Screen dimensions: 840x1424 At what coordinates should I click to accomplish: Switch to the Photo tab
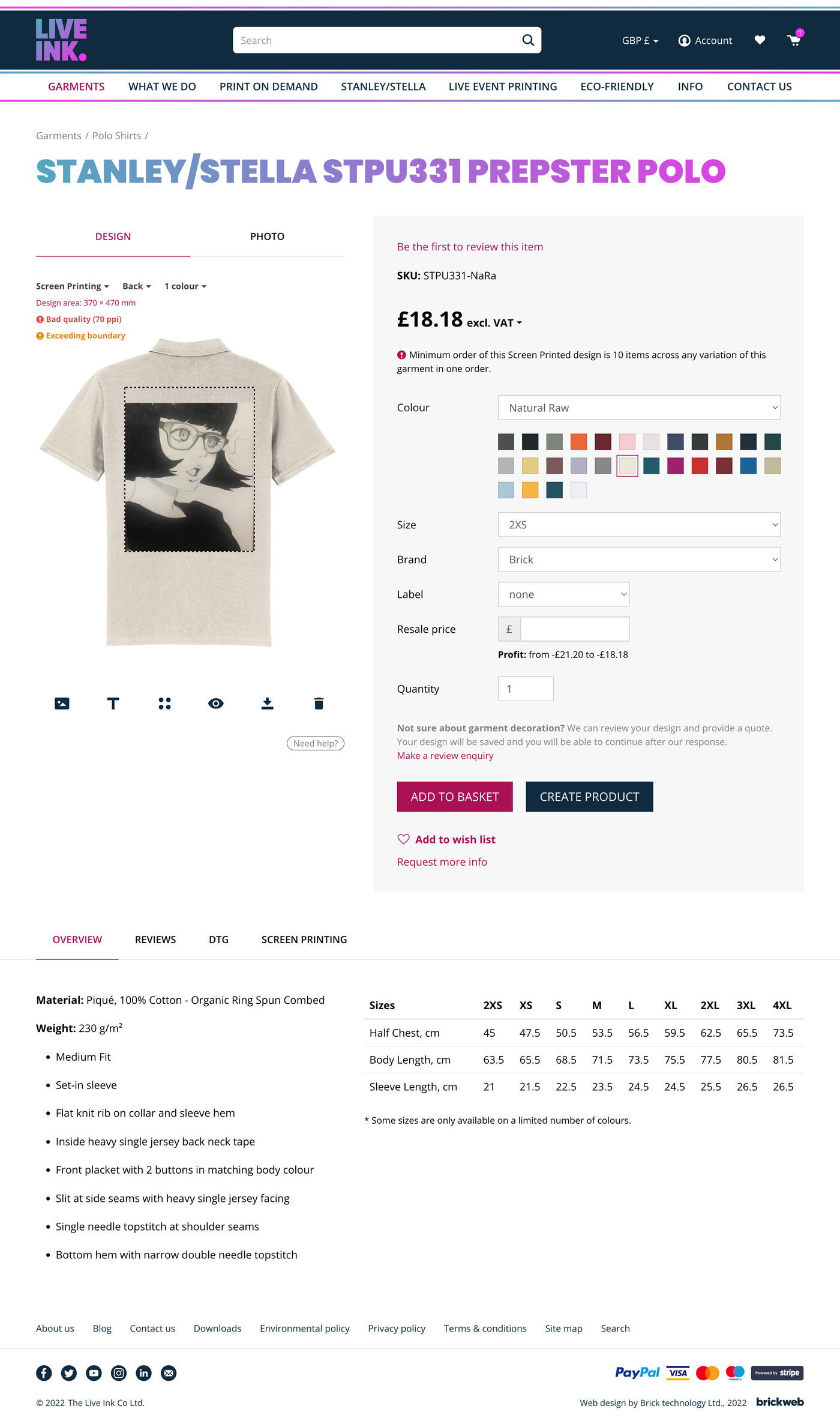(267, 237)
